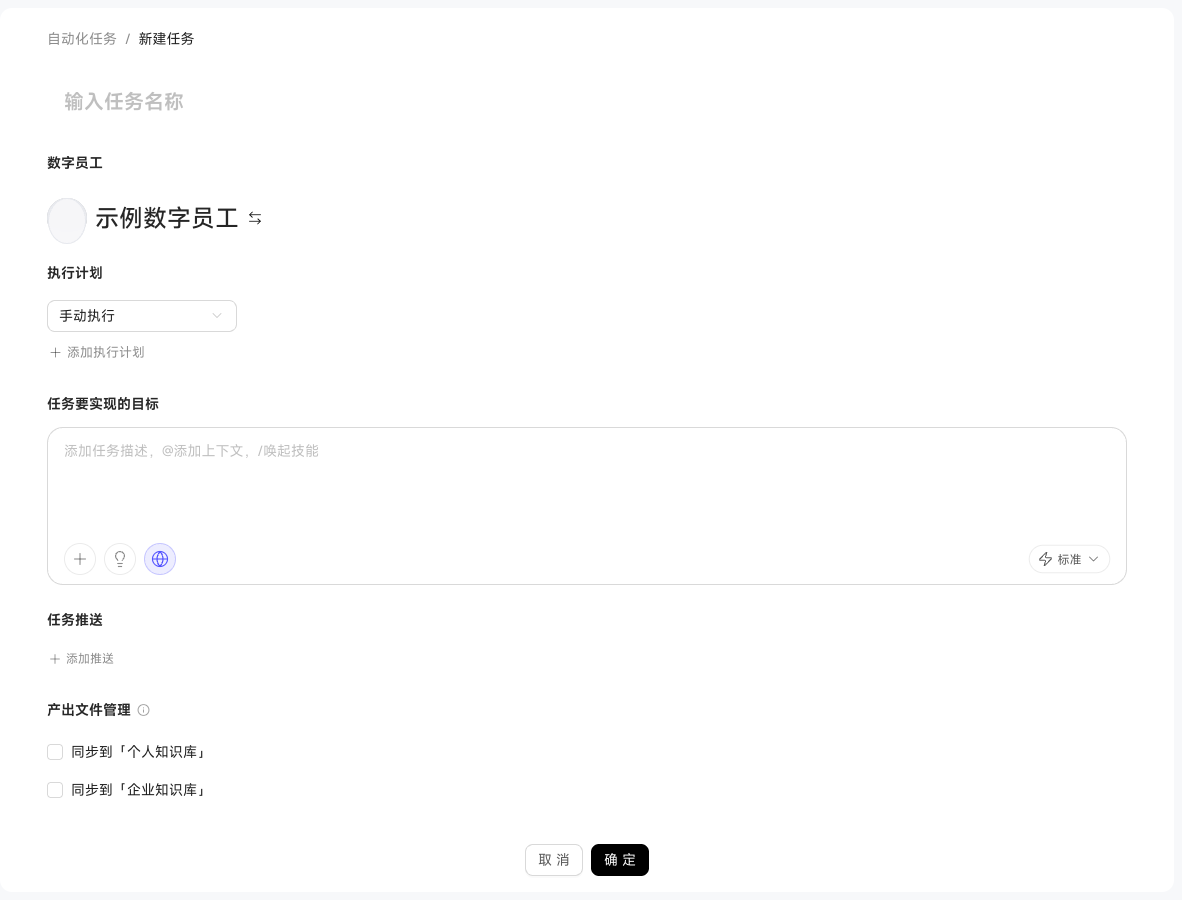Click the 确定 button
This screenshot has height=900, width=1182.
(620, 860)
